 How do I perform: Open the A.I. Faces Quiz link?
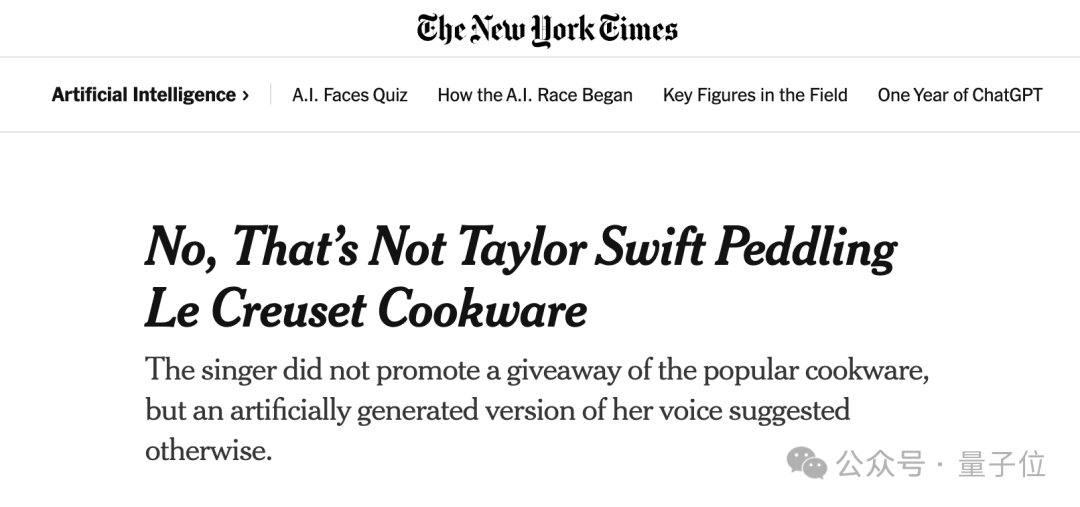click(x=350, y=95)
